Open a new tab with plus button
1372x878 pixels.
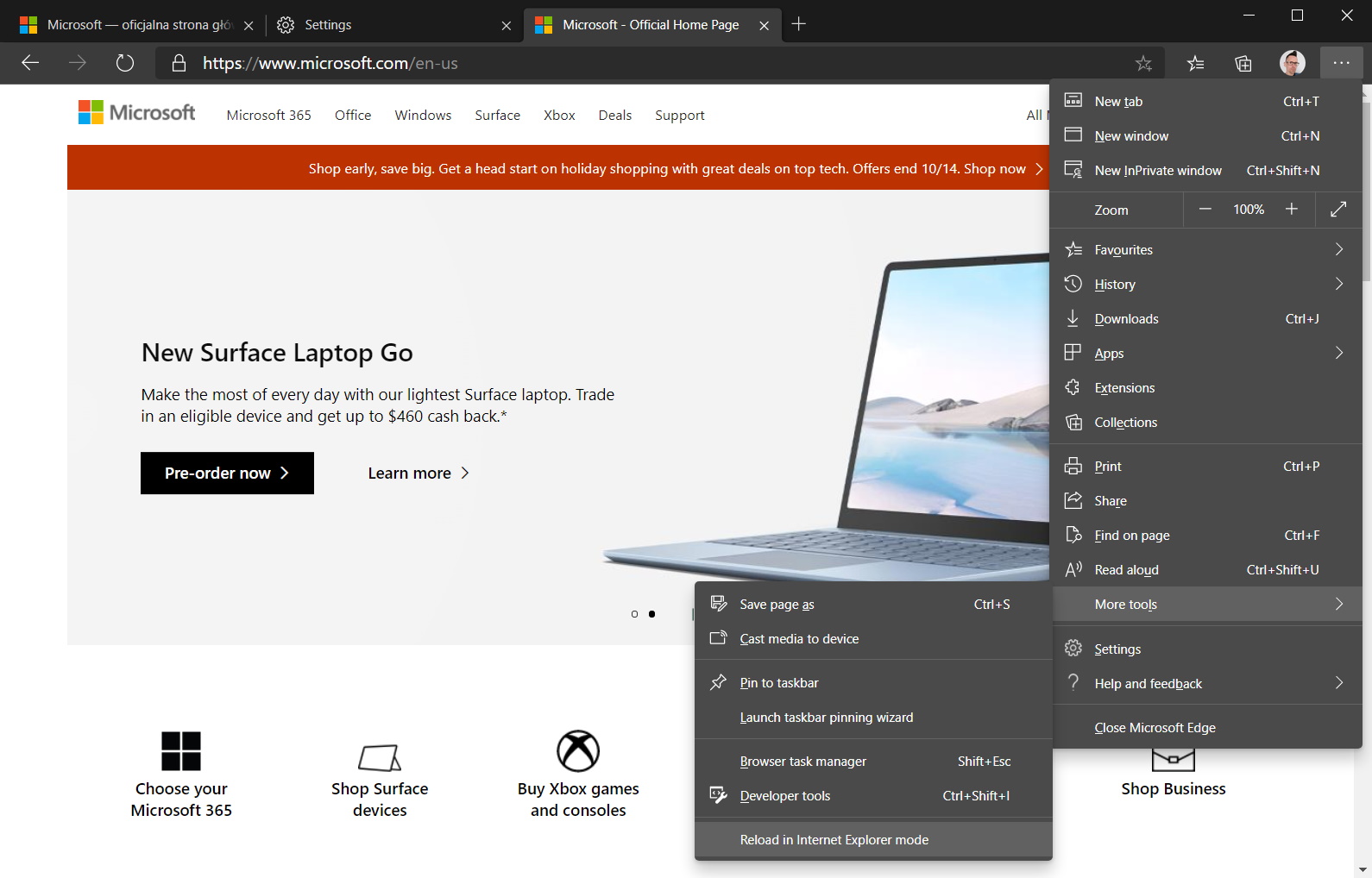point(799,24)
